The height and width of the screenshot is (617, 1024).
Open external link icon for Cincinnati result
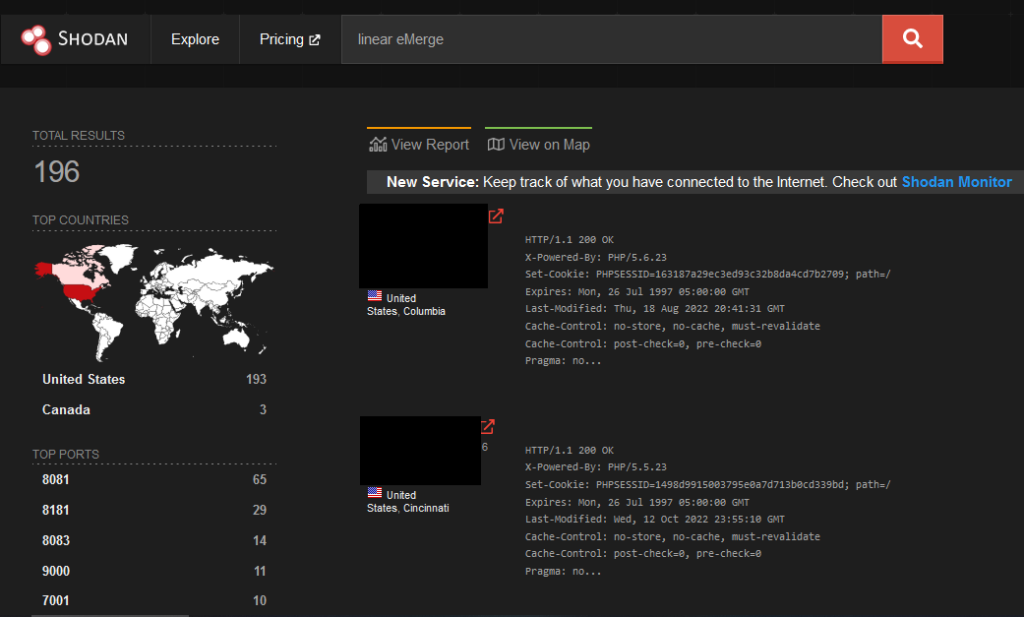(x=488, y=427)
